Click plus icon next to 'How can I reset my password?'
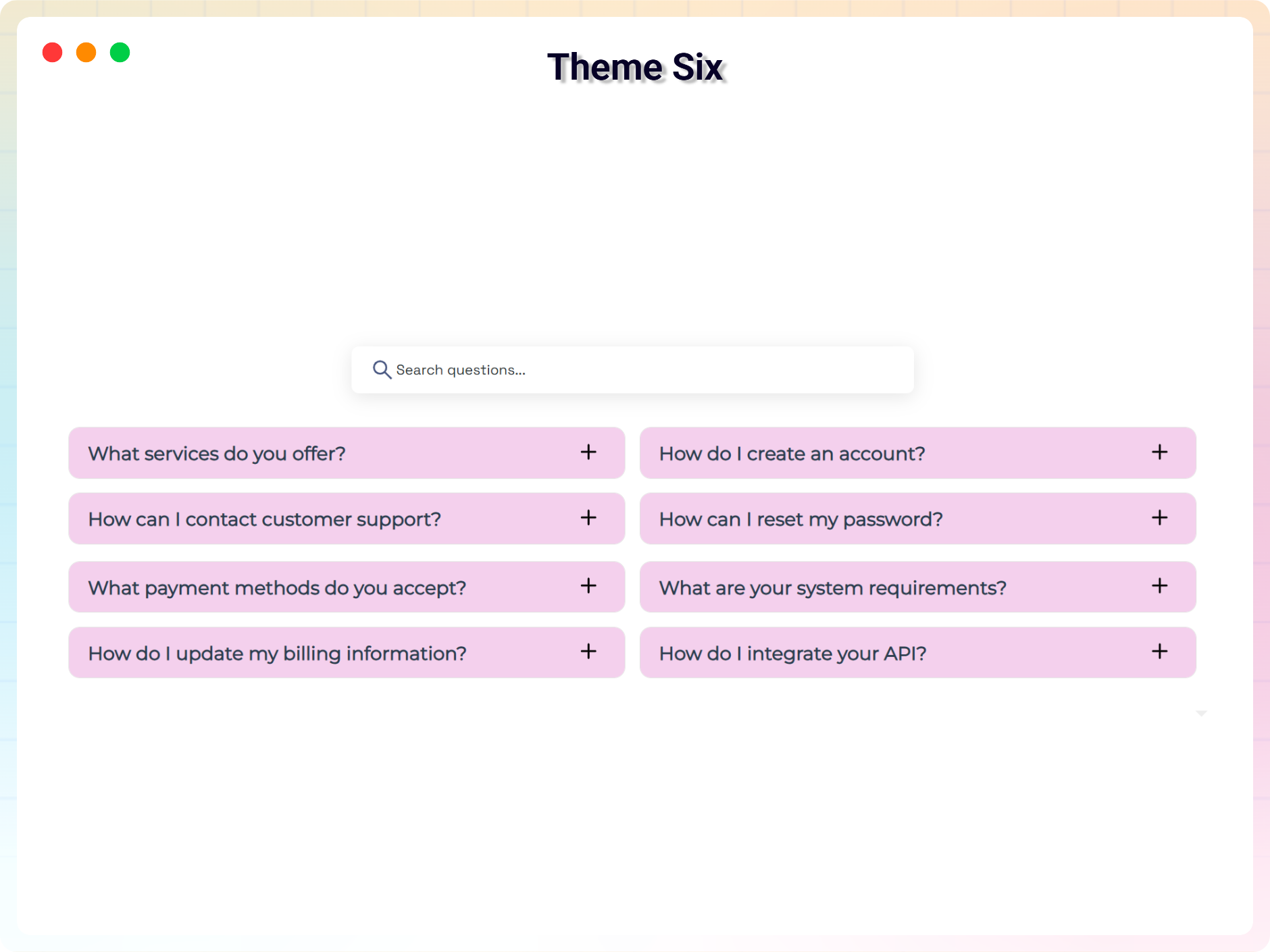This screenshot has width=1270, height=952. (1159, 518)
